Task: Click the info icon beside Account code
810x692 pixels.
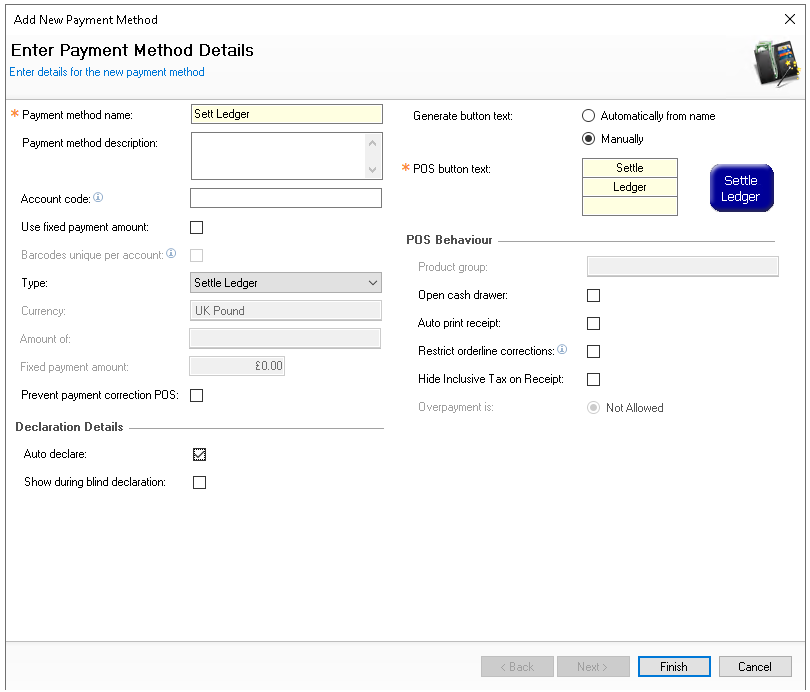Action: tap(98, 198)
